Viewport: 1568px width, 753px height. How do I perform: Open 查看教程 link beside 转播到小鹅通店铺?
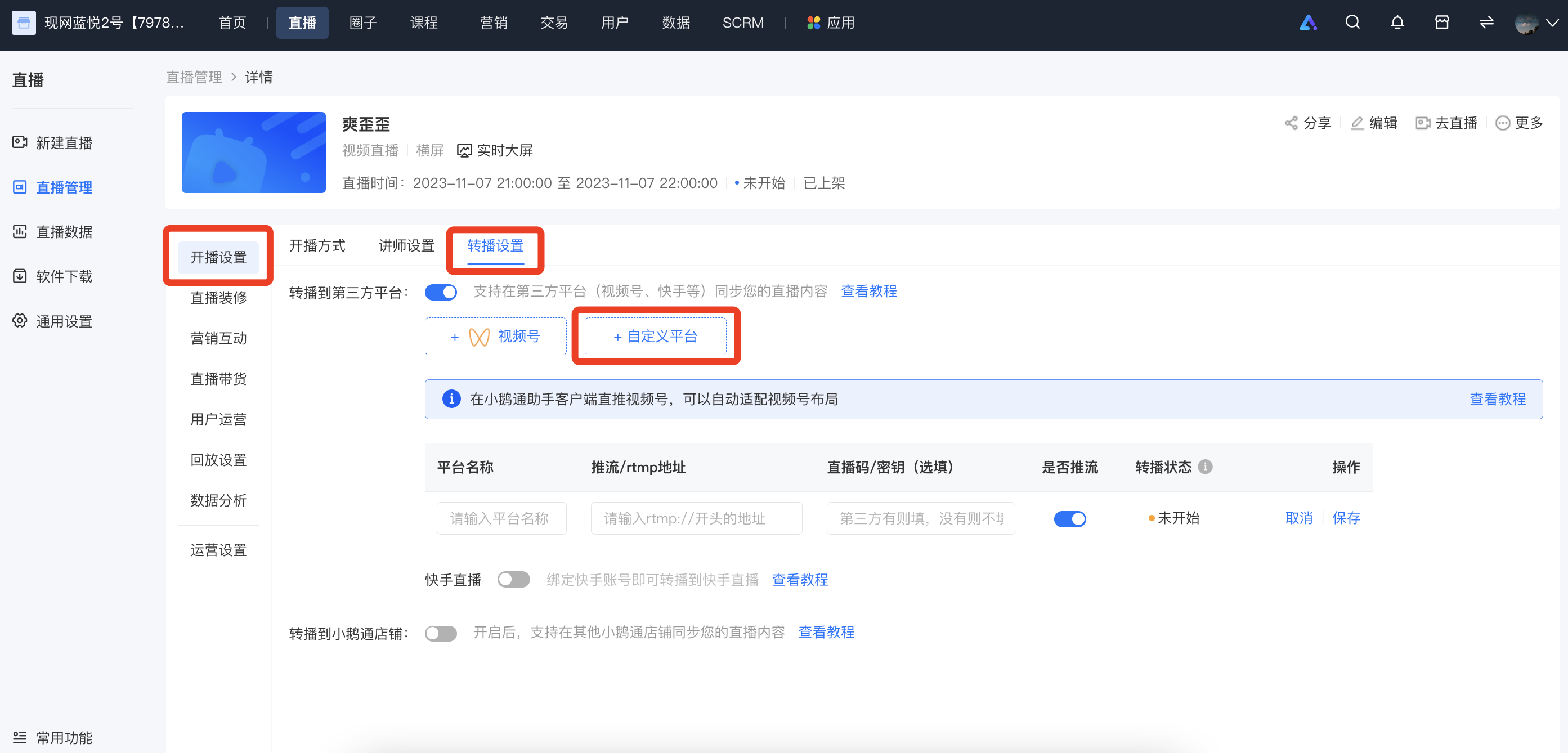pyautogui.click(x=826, y=633)
